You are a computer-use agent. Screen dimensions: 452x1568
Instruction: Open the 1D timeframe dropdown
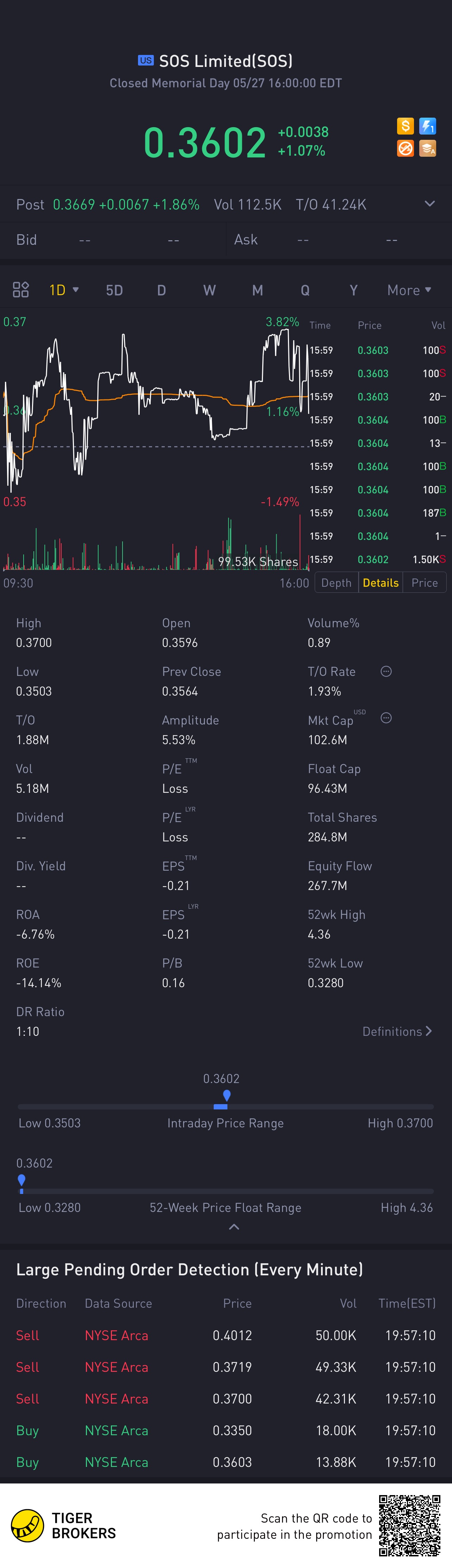point(64,290)
